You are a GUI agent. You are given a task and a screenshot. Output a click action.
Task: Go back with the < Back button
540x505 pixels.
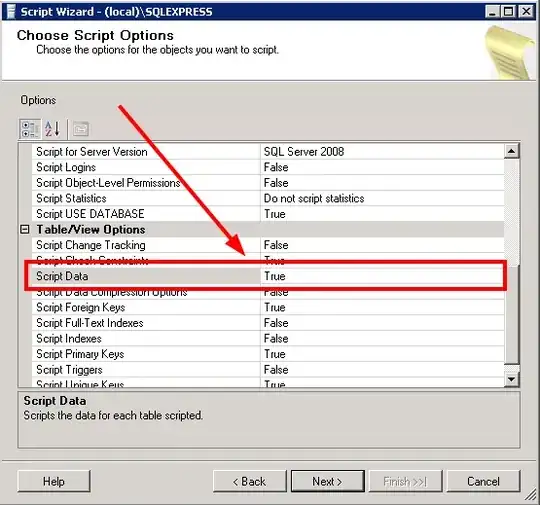coord(249,481)
